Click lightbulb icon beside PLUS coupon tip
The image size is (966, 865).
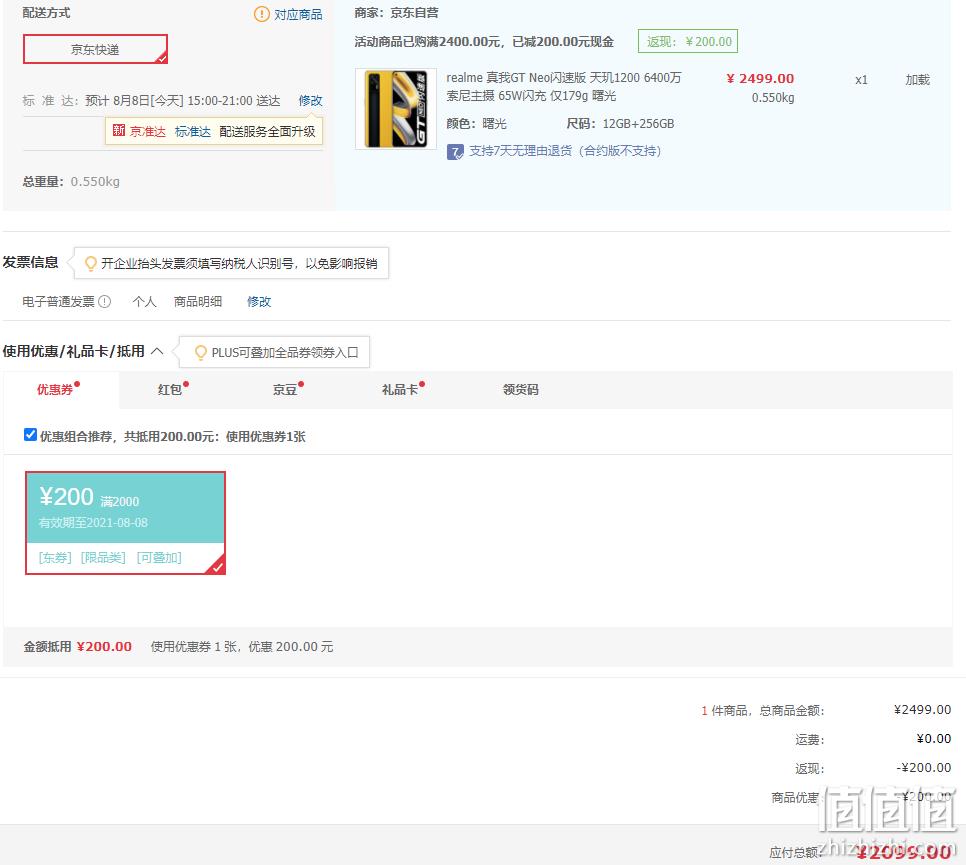click(201, 352)
